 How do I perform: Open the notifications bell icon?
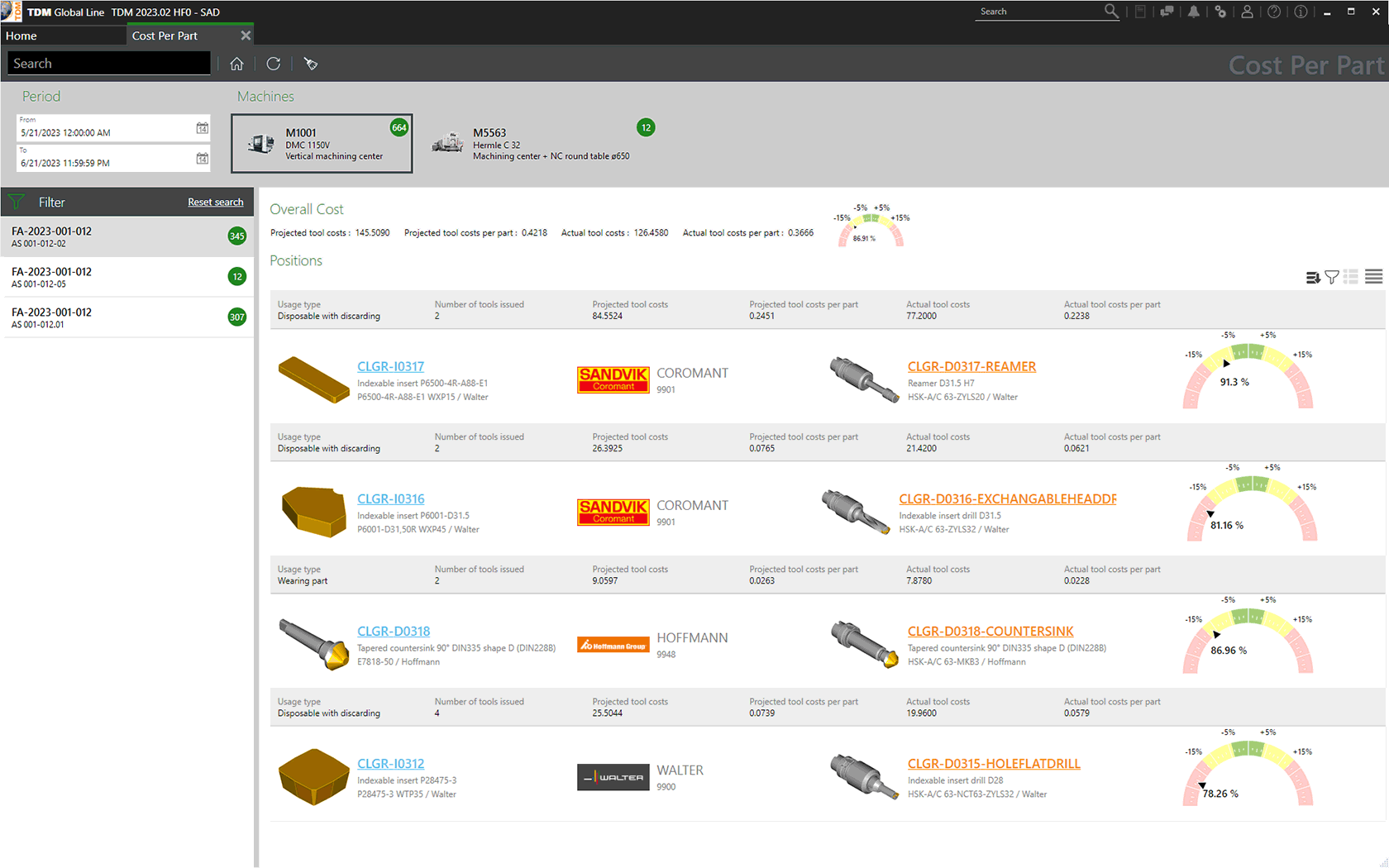[1193, 12]
